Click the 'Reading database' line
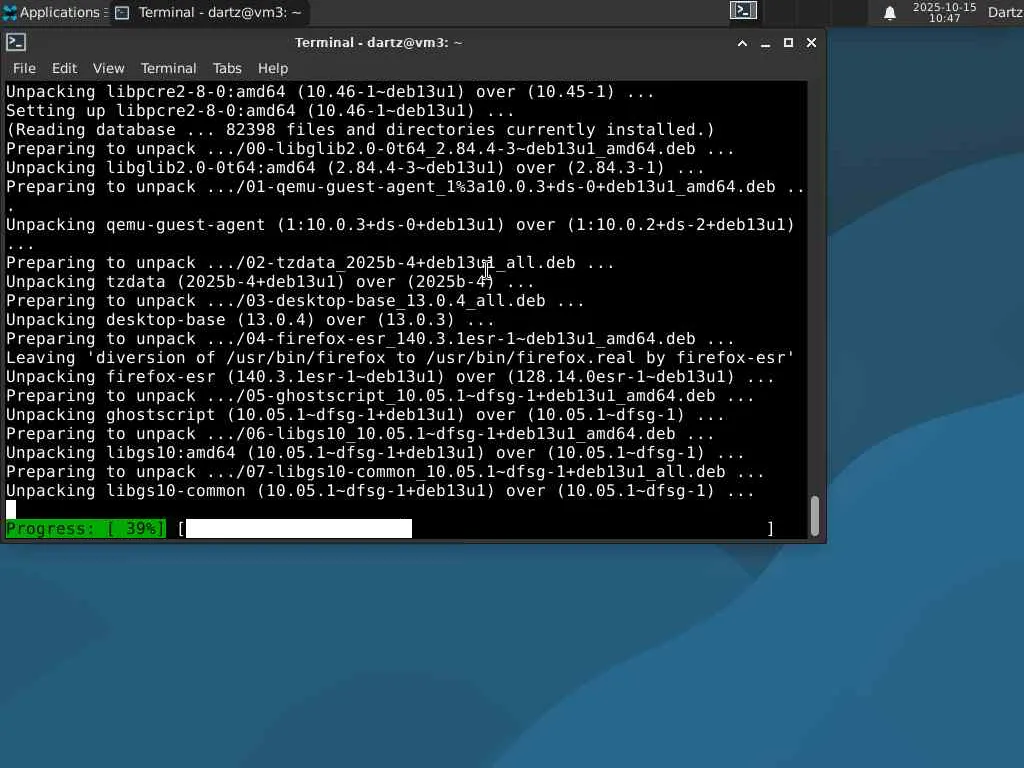The image size is (1024, 768). tap(360, 130)
